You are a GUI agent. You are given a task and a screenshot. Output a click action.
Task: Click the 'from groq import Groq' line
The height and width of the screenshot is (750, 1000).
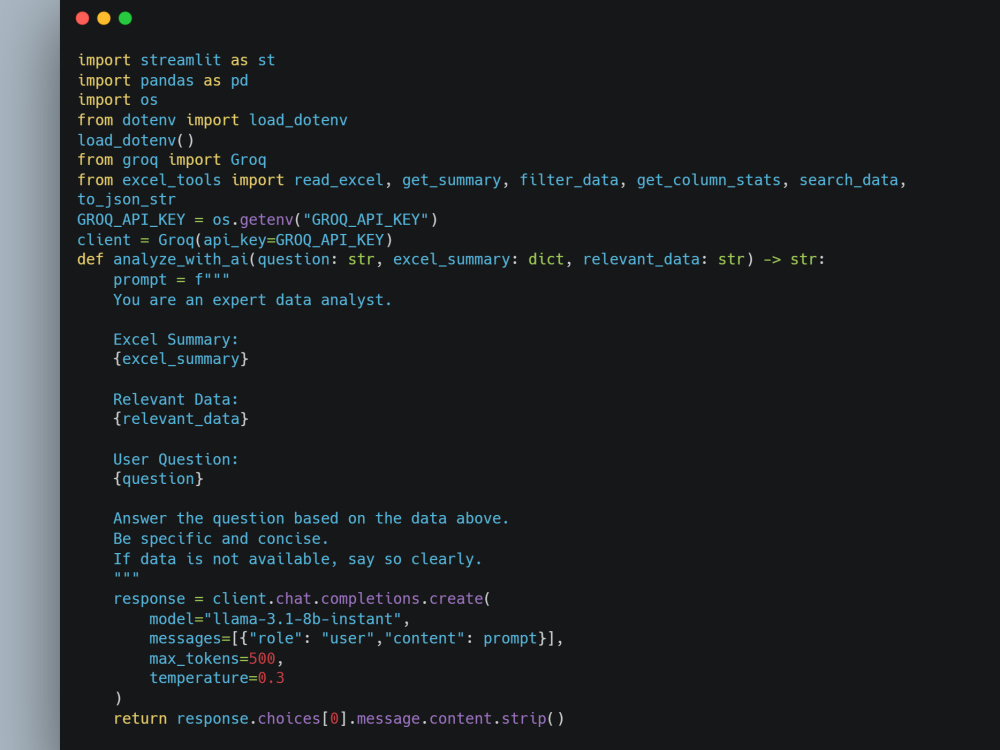click(x=172, y=160)
